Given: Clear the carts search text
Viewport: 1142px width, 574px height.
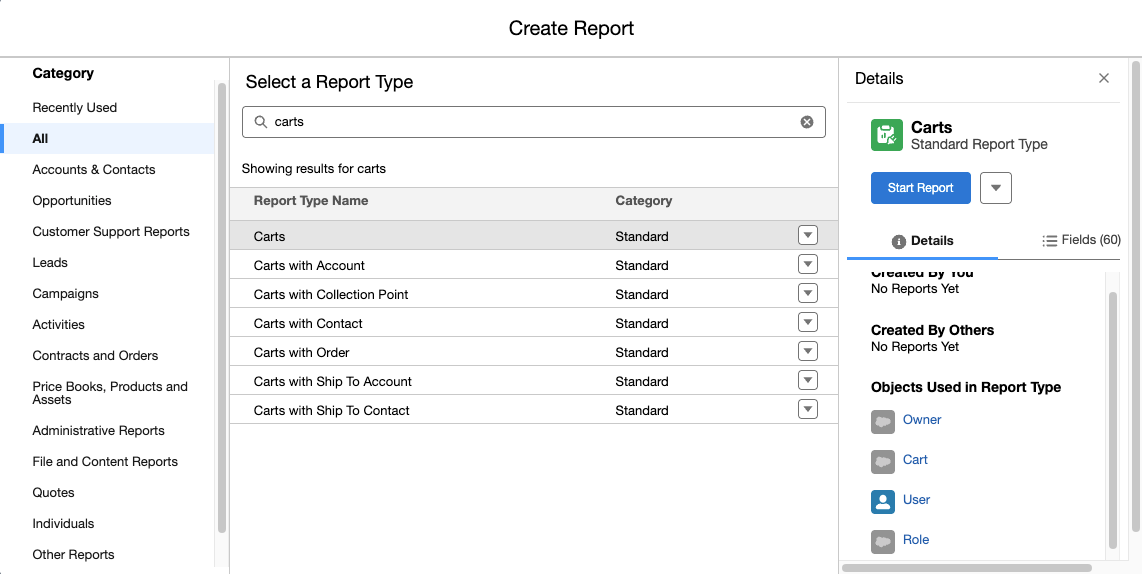Looking at the screenshot, I should click(807, 122).
